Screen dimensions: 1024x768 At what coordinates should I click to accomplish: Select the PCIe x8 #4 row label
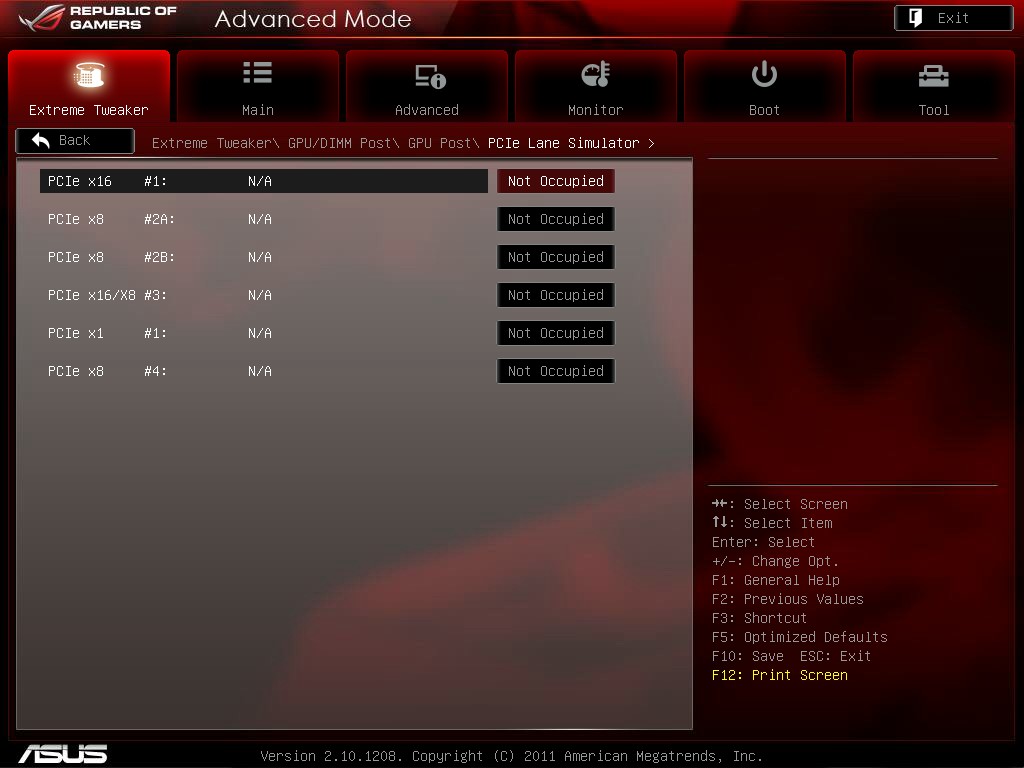point(107,370)
